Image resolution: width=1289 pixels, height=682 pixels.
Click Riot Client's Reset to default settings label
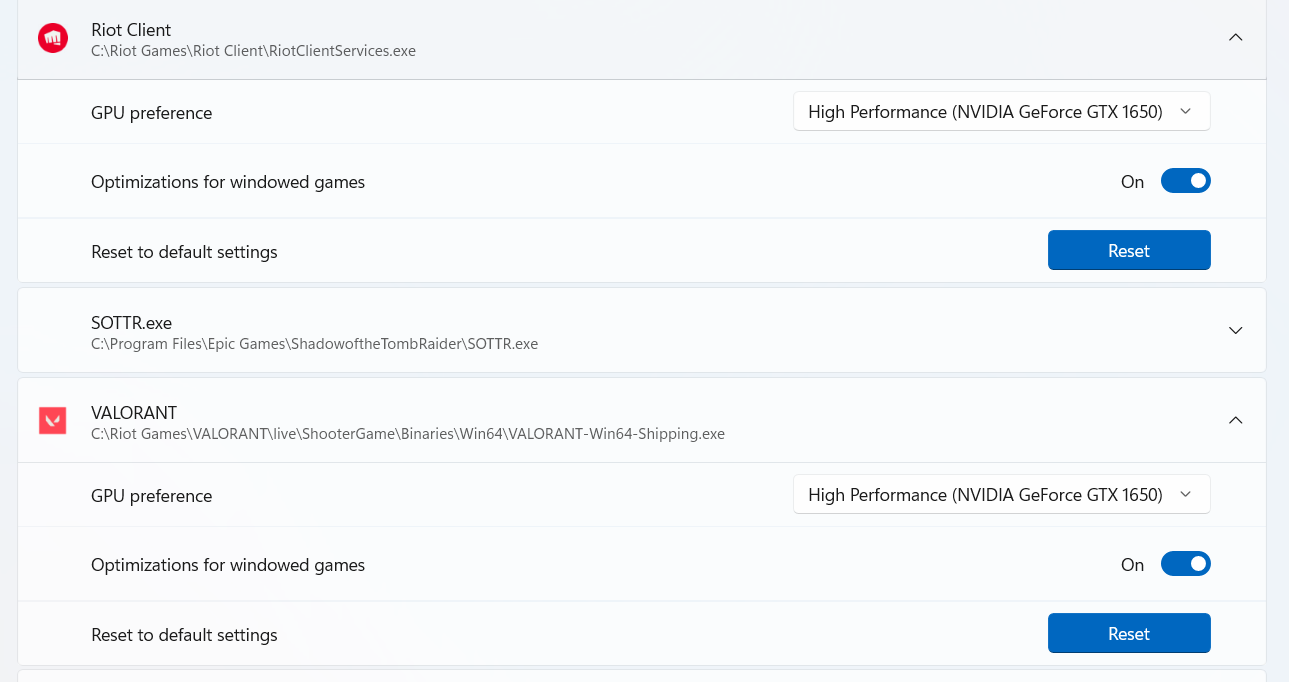[184, 252]
